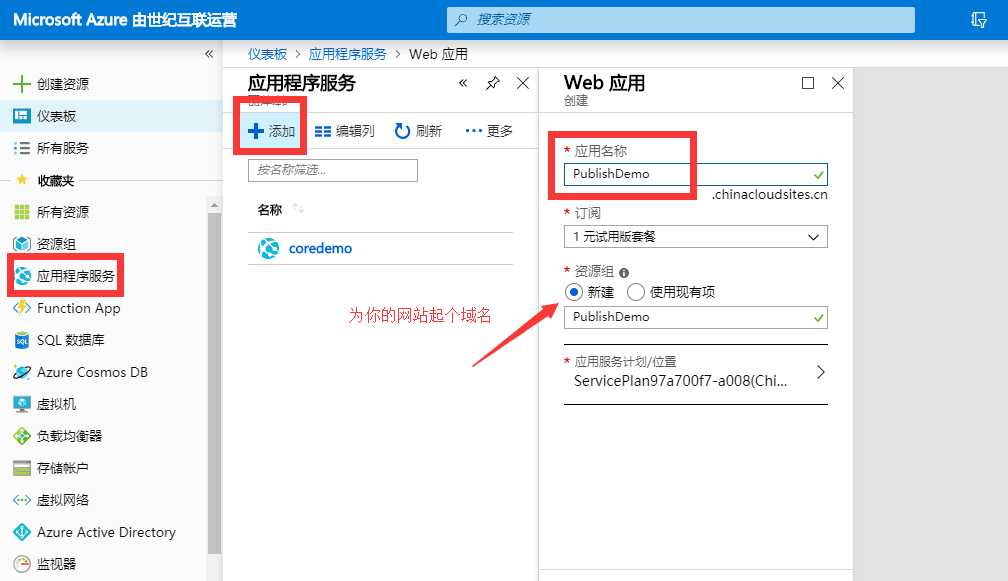Click the search resources box
This screenshot has height=581, width=1008.
[680, 20]
